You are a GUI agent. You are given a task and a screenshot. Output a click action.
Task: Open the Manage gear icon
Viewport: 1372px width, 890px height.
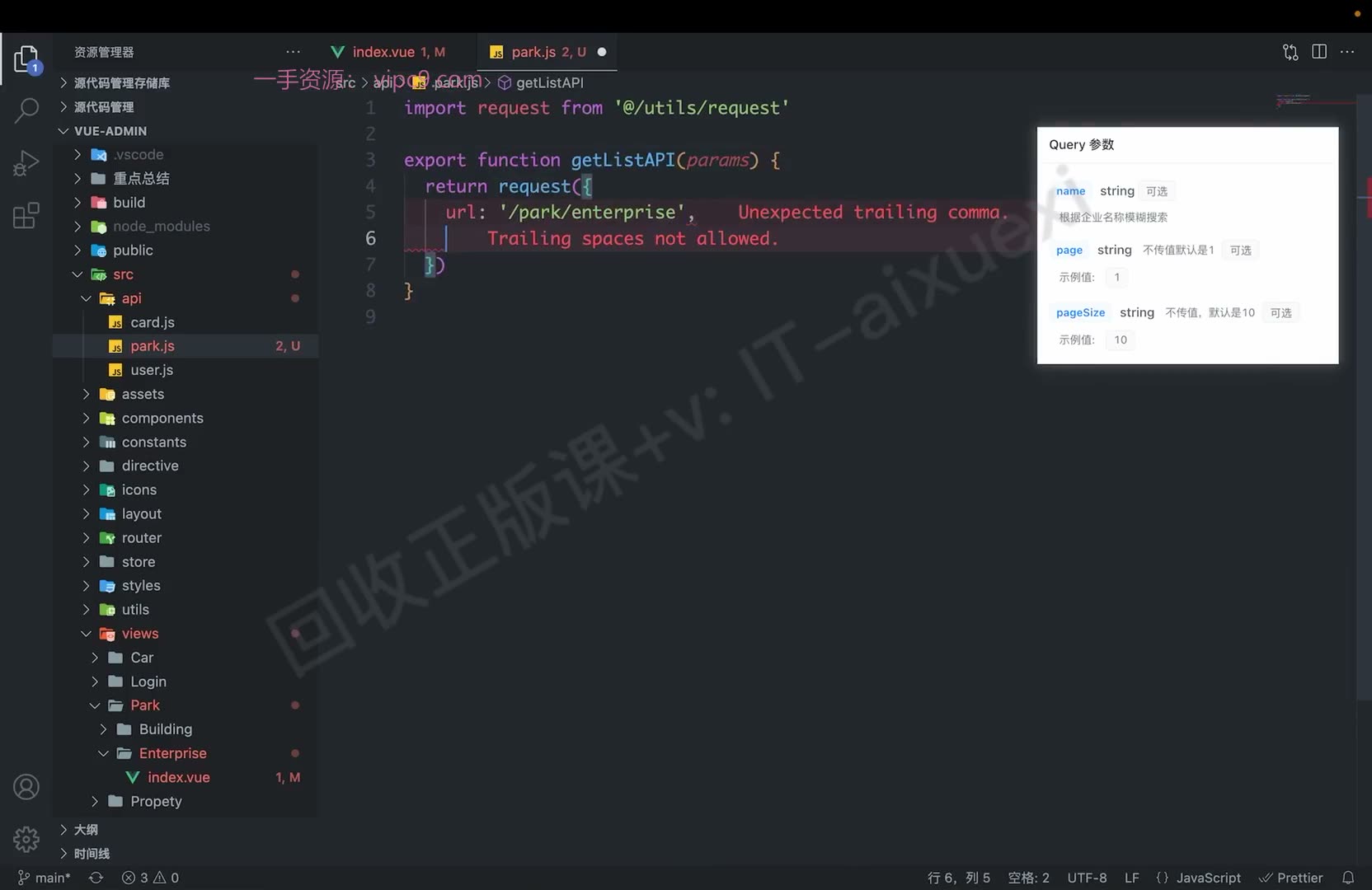(26, 839)
